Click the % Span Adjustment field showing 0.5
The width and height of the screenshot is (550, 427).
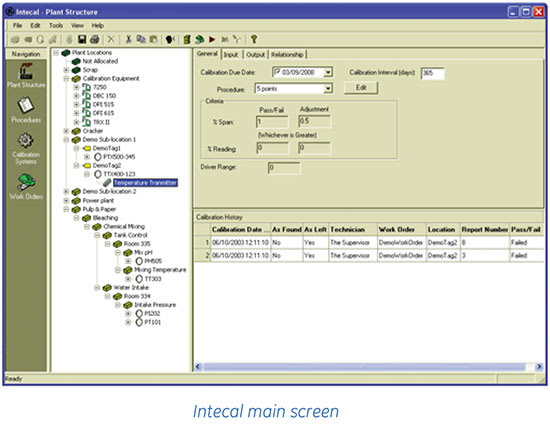click(x=314, y=121)
